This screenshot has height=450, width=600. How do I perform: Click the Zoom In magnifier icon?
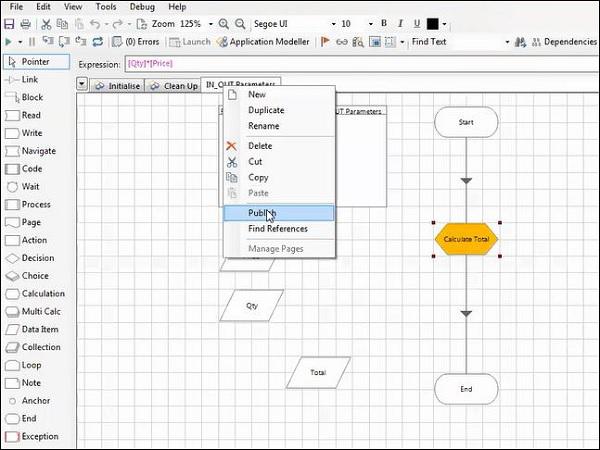click(x=223, y=24)
